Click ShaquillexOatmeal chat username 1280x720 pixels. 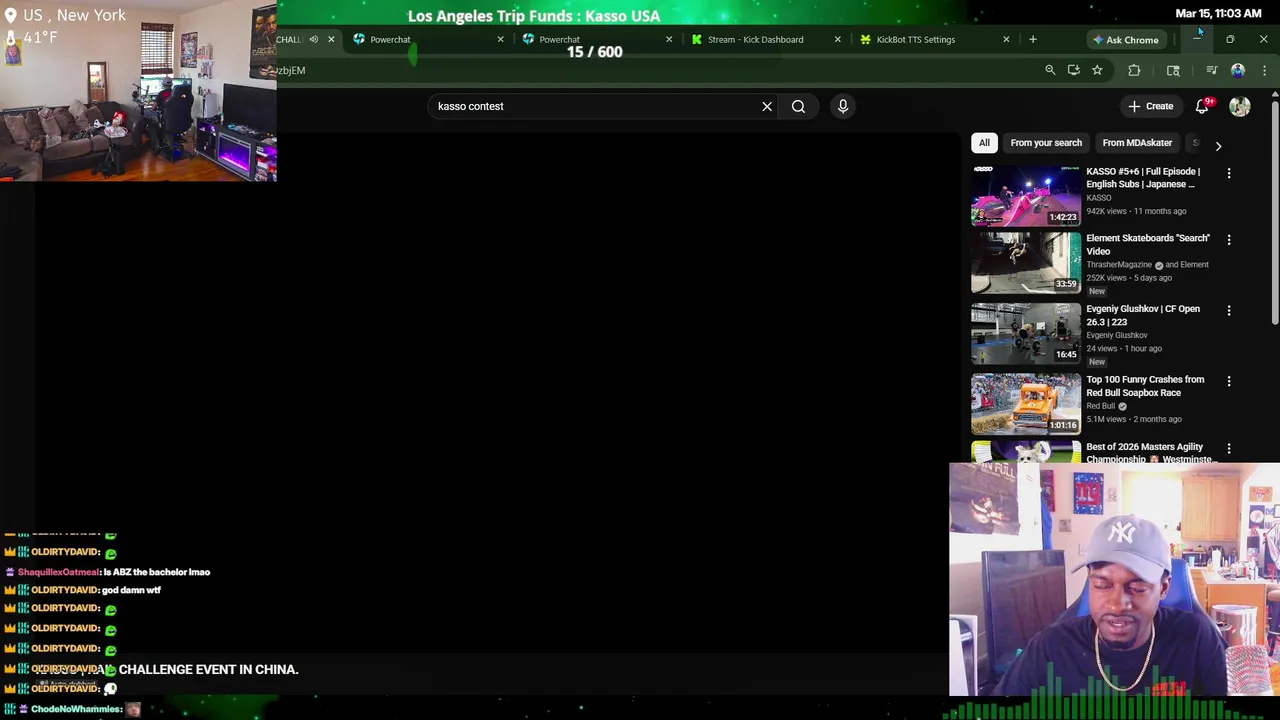click(58, 572)
